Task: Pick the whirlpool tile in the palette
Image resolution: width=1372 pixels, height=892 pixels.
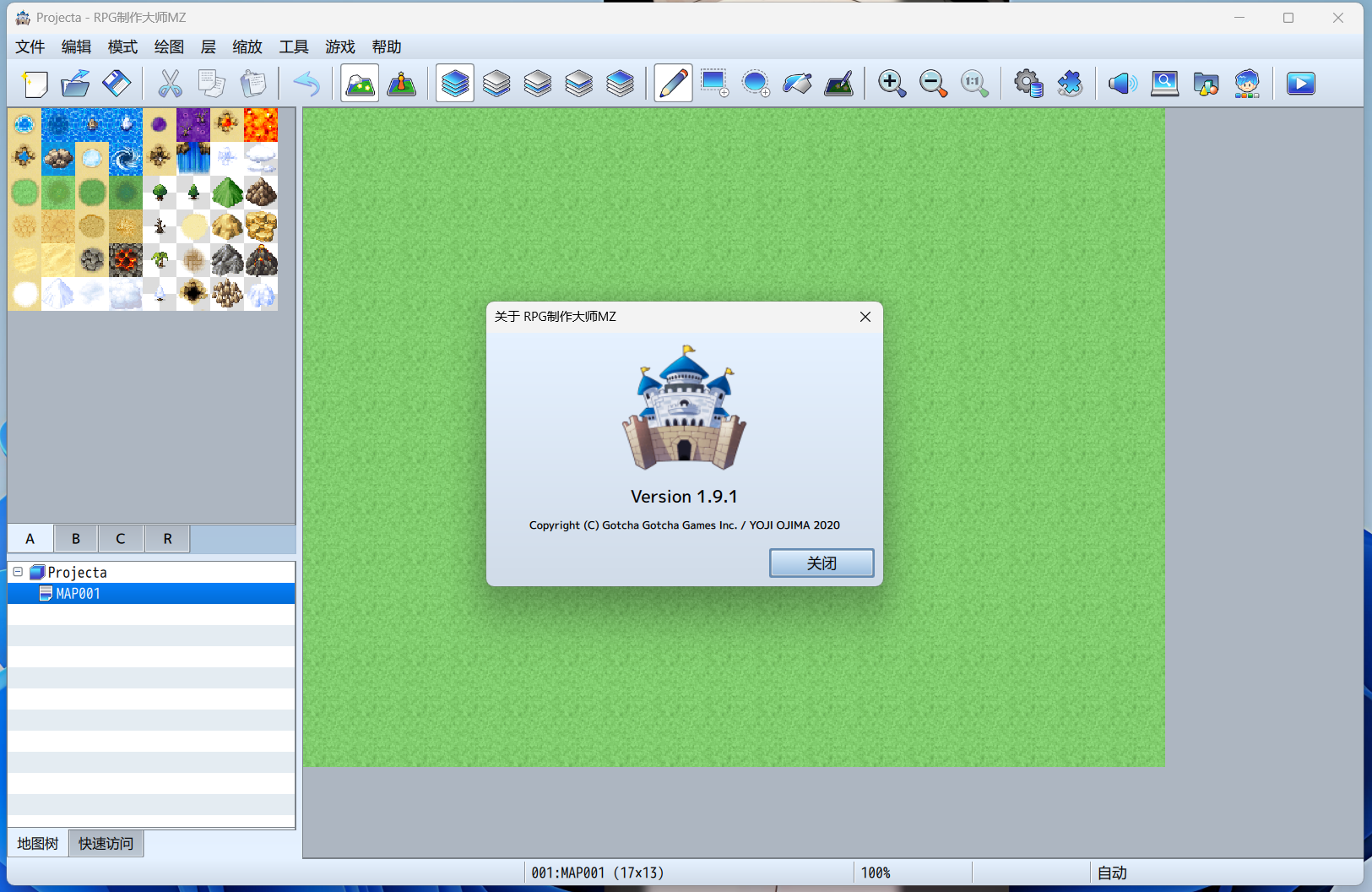Action: click(126, 159)
